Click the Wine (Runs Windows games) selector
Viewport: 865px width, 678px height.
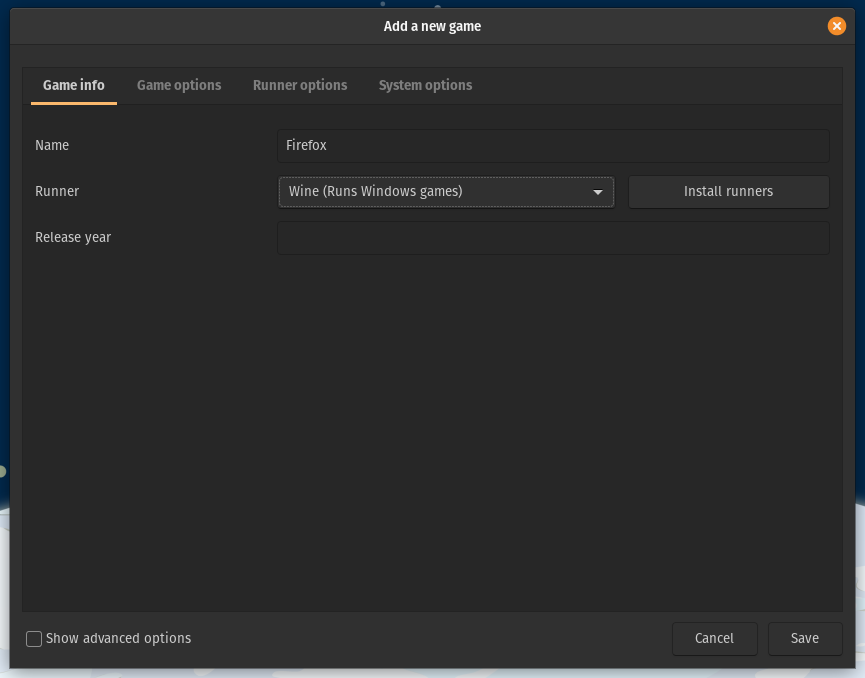pyautogui.click(x=446, y=191)
